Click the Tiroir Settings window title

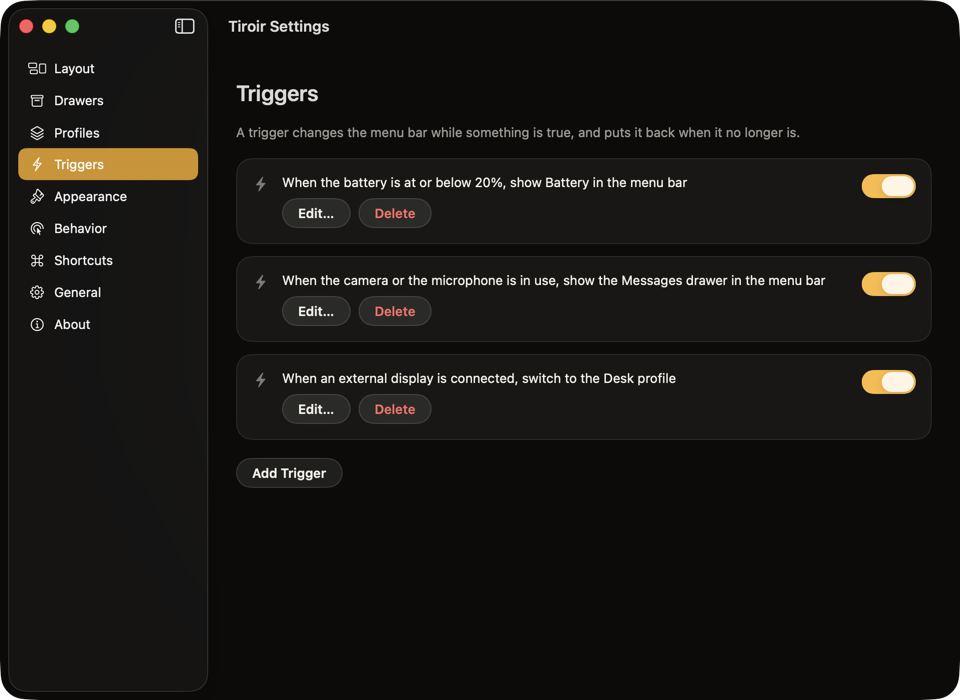pyautogui.click(x=279, y=26)
